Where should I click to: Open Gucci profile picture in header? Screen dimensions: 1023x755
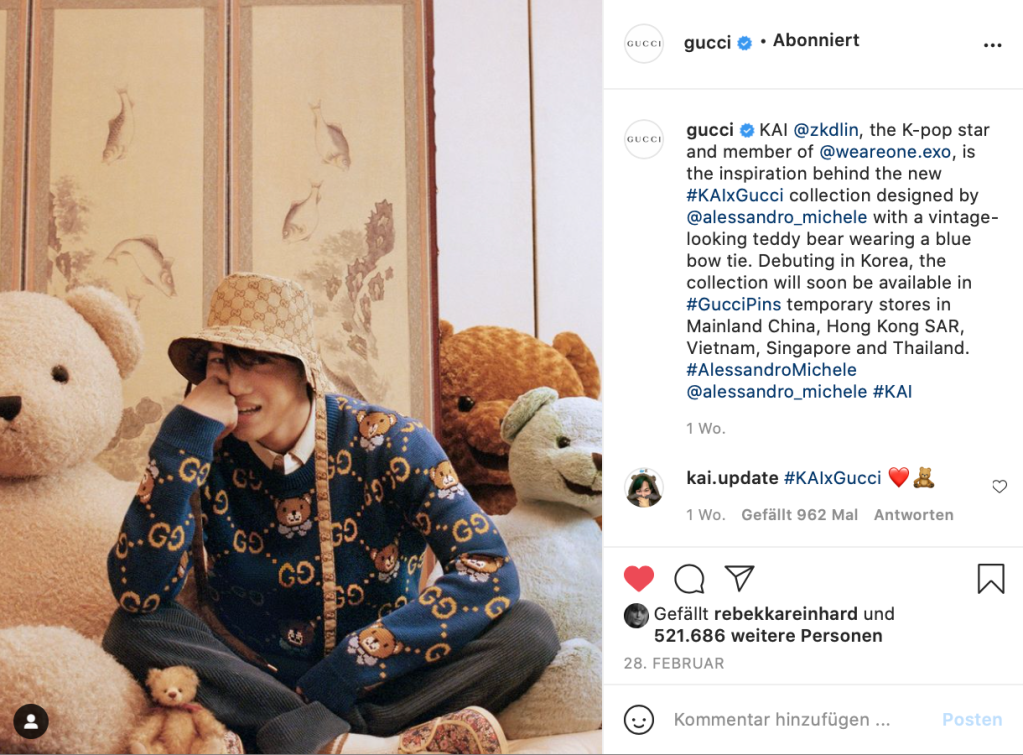644,44
